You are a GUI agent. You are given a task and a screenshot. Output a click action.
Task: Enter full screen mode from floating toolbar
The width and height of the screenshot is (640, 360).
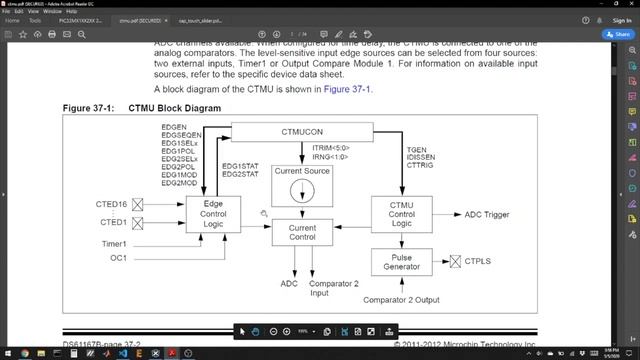[x=371, y=332]
